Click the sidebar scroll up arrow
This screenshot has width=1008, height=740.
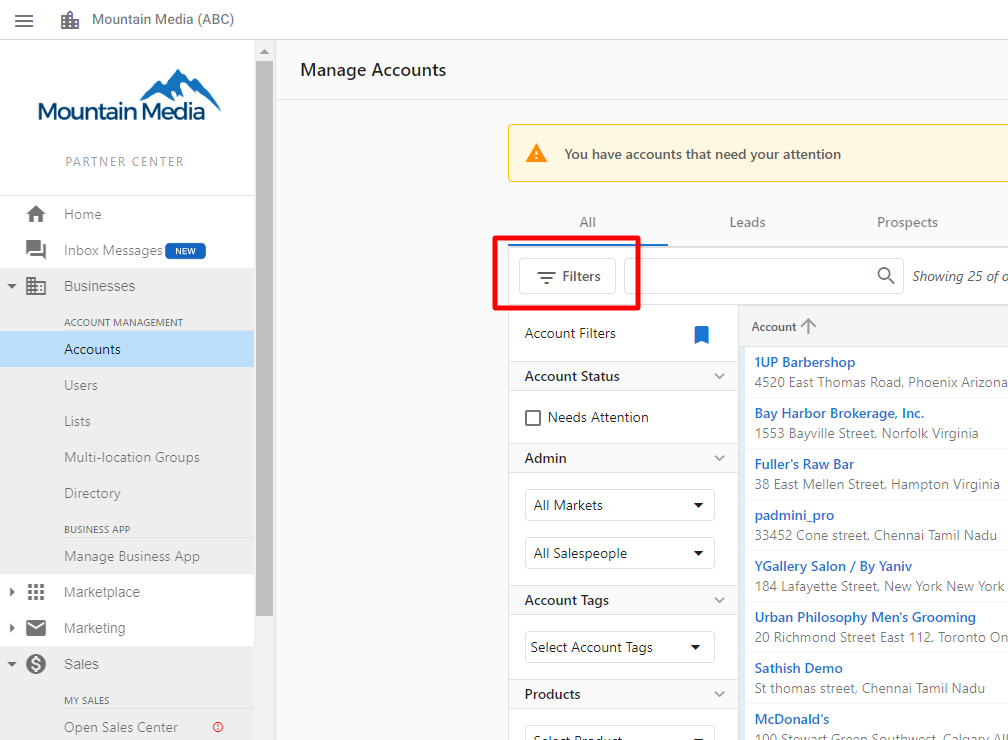[264, 51]
